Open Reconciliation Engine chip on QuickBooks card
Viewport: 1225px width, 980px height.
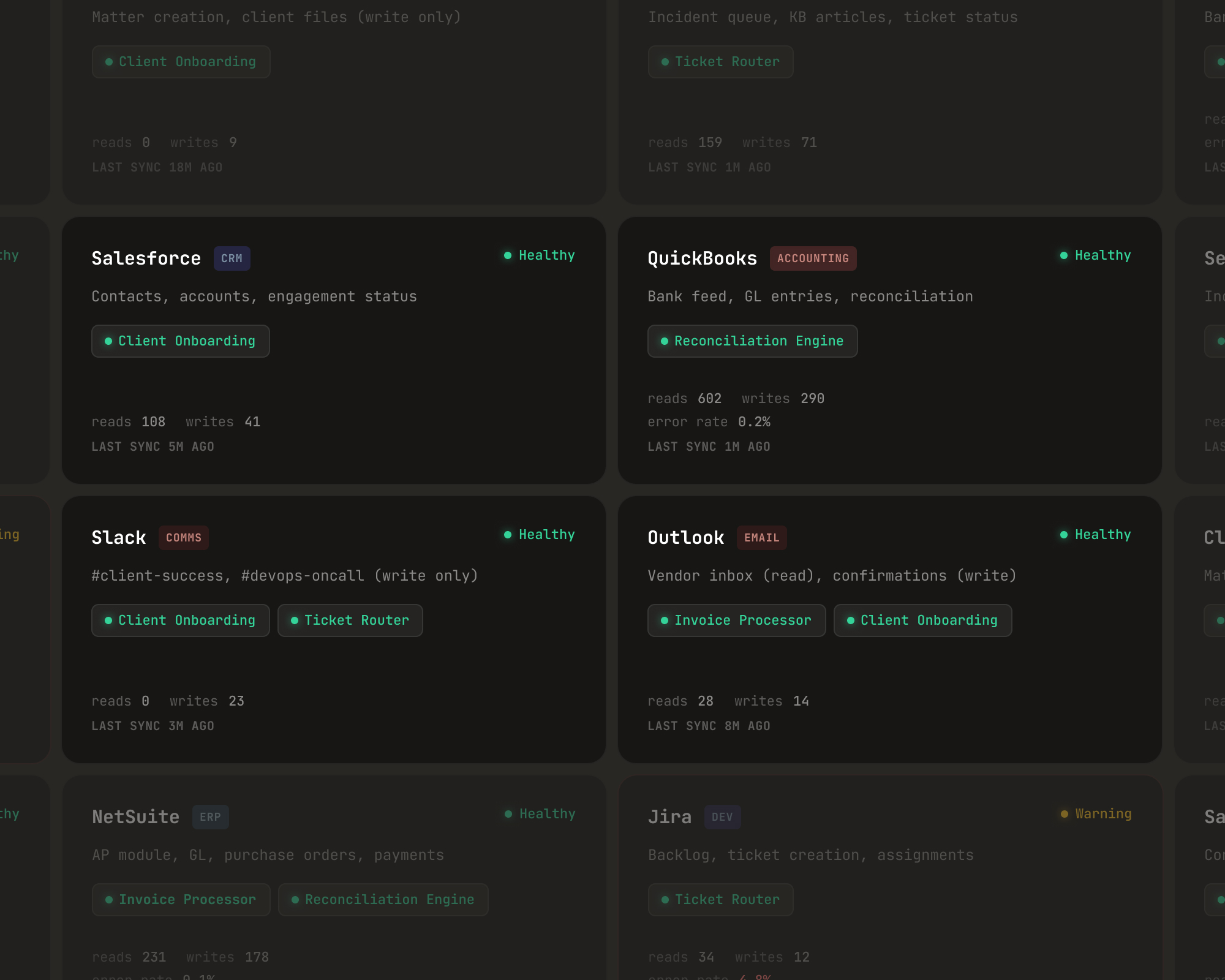[753, 341]
